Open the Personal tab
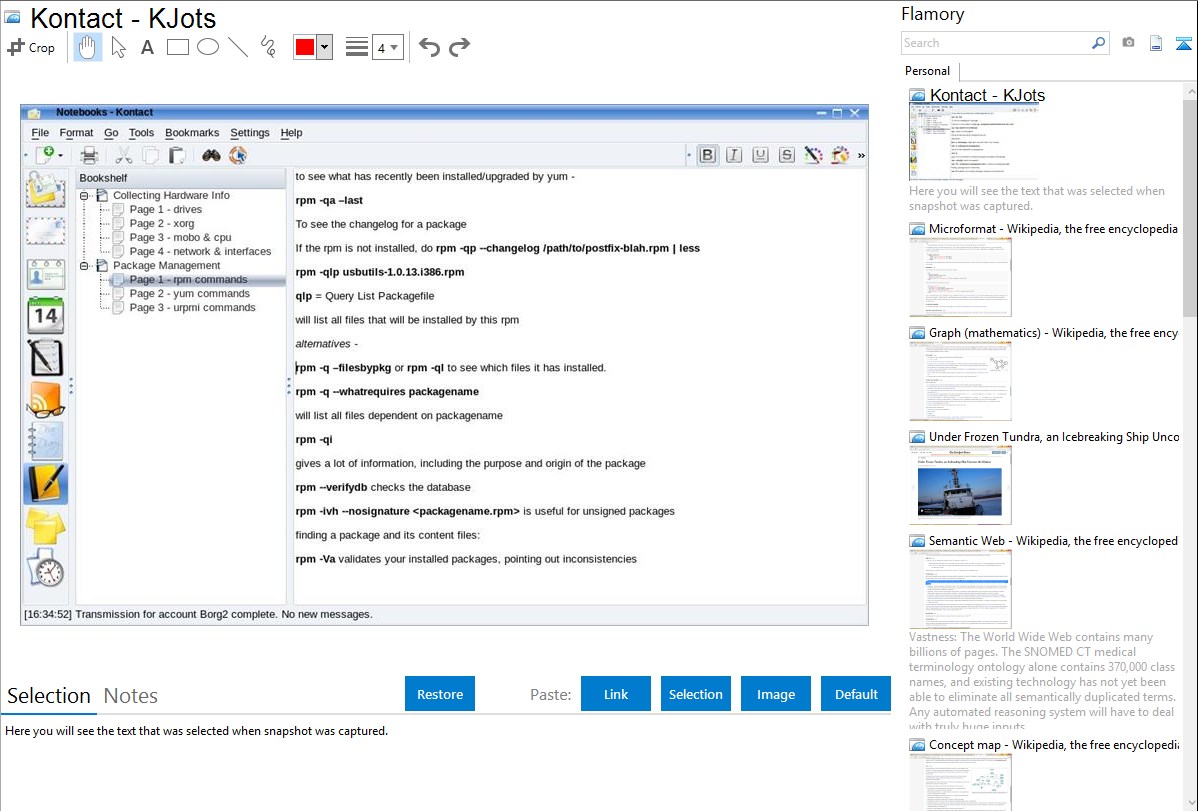The width and height of the screenshot is (1198, 811). tap(927, 71)
